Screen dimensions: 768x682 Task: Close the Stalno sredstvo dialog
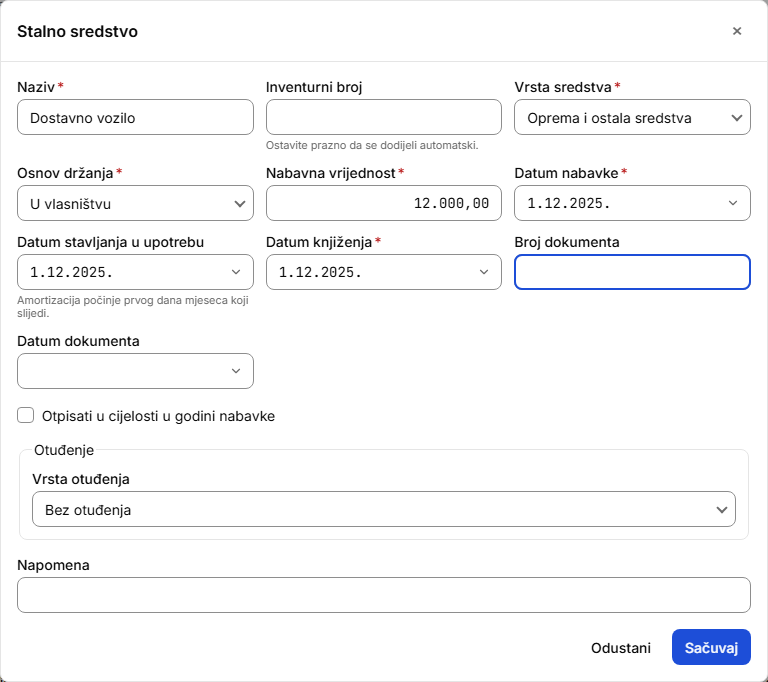tap(737, 31)
